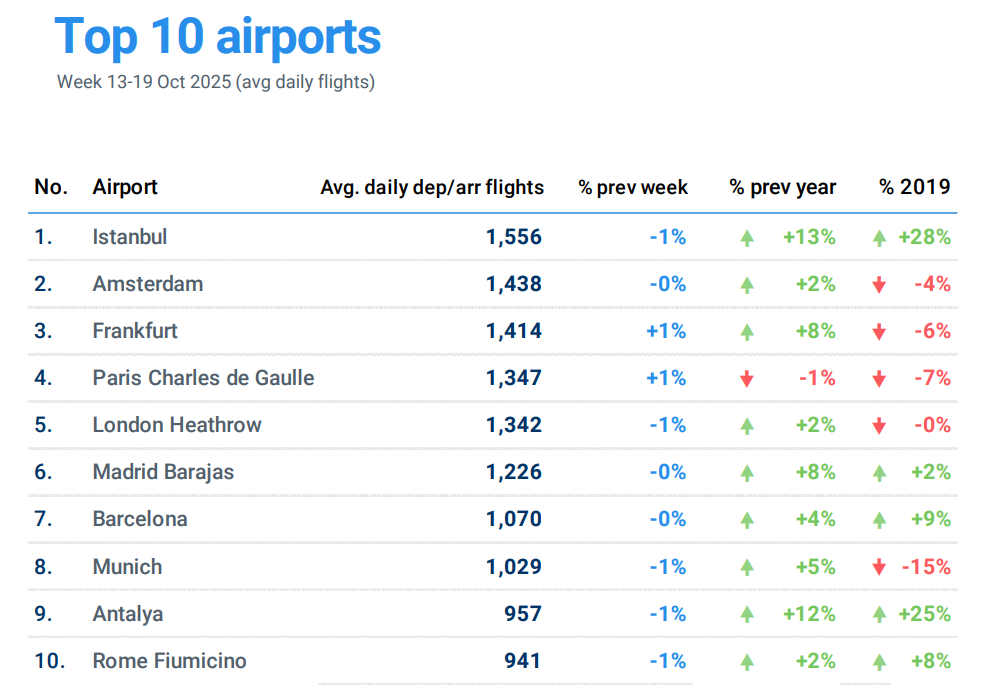Click the green up arrow beside Istanbul's +13%
This screenshot has height=693, width=999.
[746, 238]
